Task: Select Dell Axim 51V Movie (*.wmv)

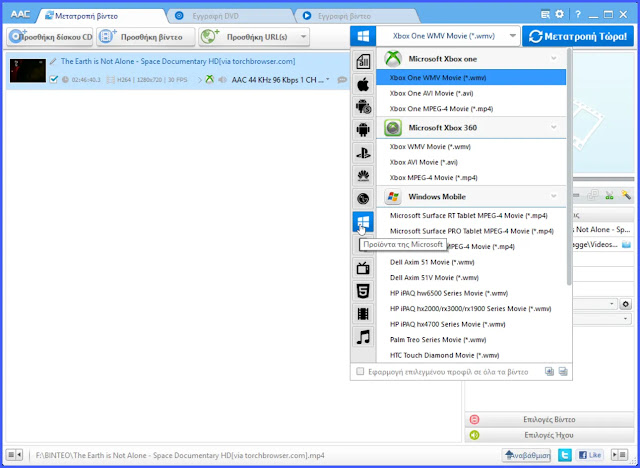Action: pos(471,277)
